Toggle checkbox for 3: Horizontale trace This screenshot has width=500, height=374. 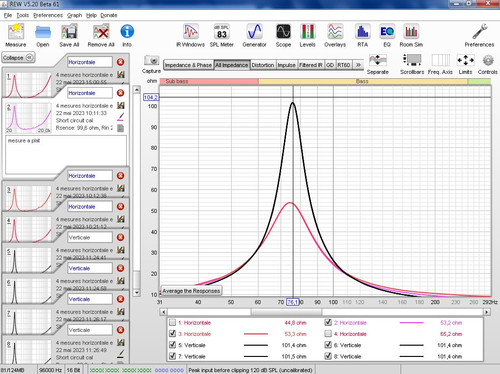pos(172,334)
